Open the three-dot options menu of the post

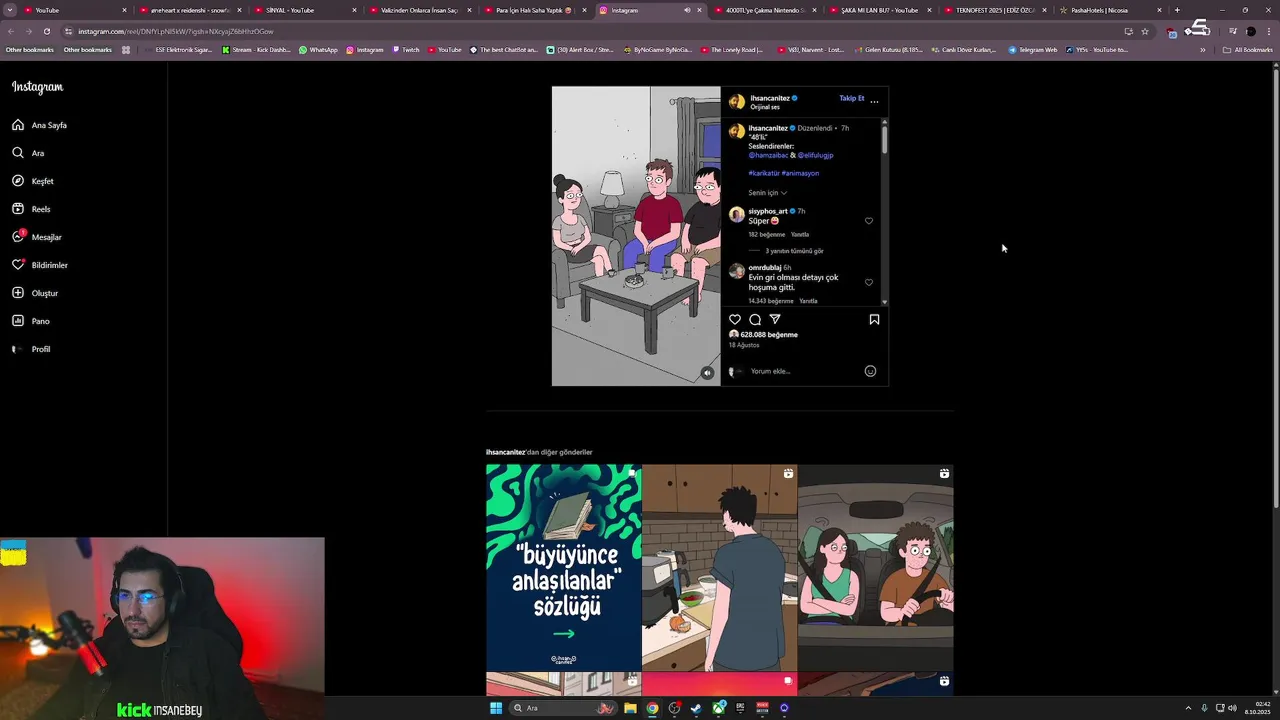coord(874,101)
